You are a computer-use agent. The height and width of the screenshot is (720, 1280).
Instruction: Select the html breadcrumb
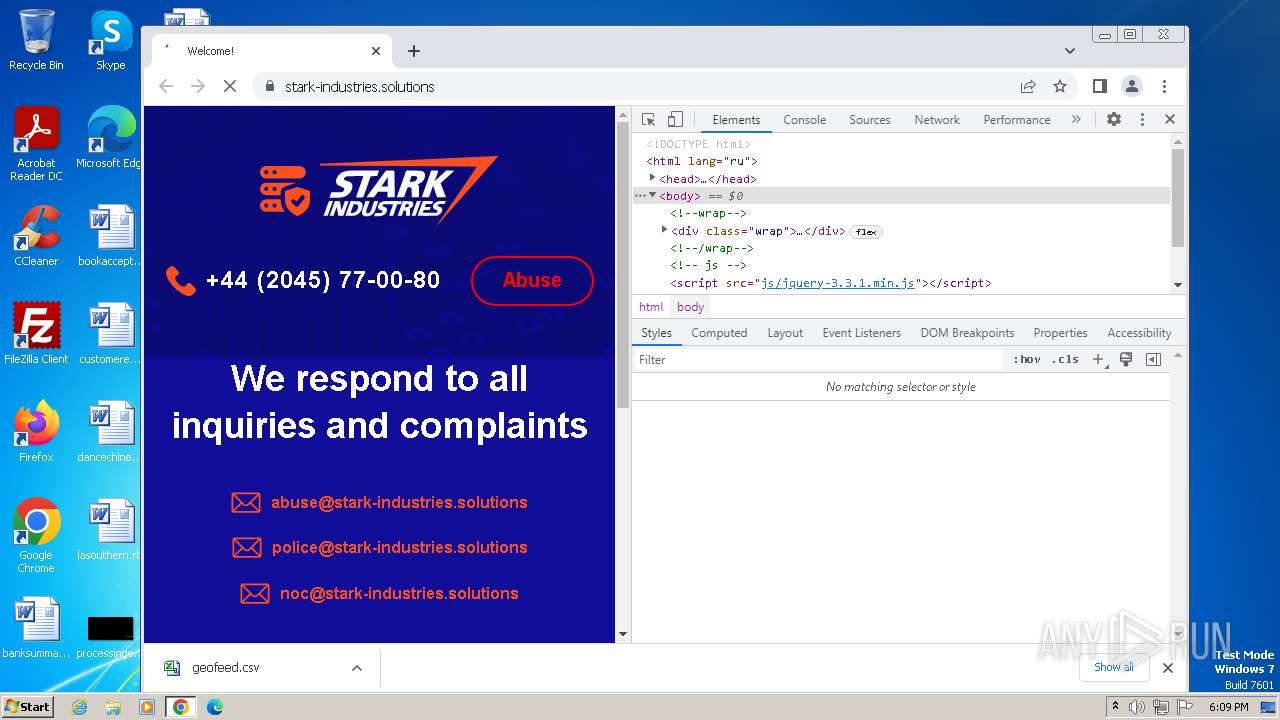tap(651, 307)
